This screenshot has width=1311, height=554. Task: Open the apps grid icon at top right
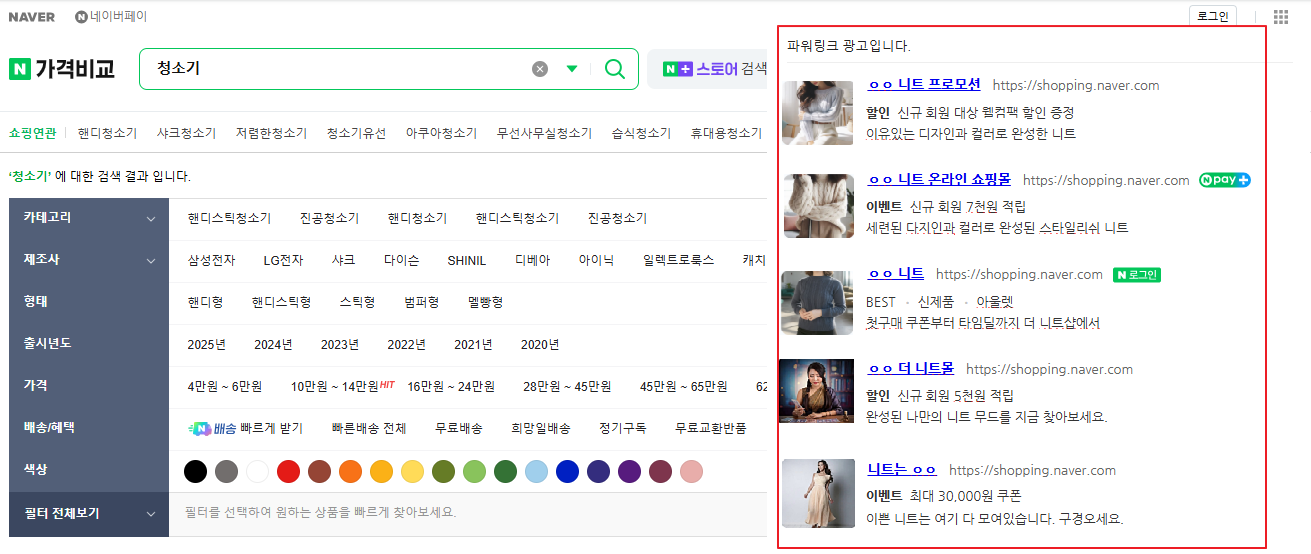(x=1281, y=17)
